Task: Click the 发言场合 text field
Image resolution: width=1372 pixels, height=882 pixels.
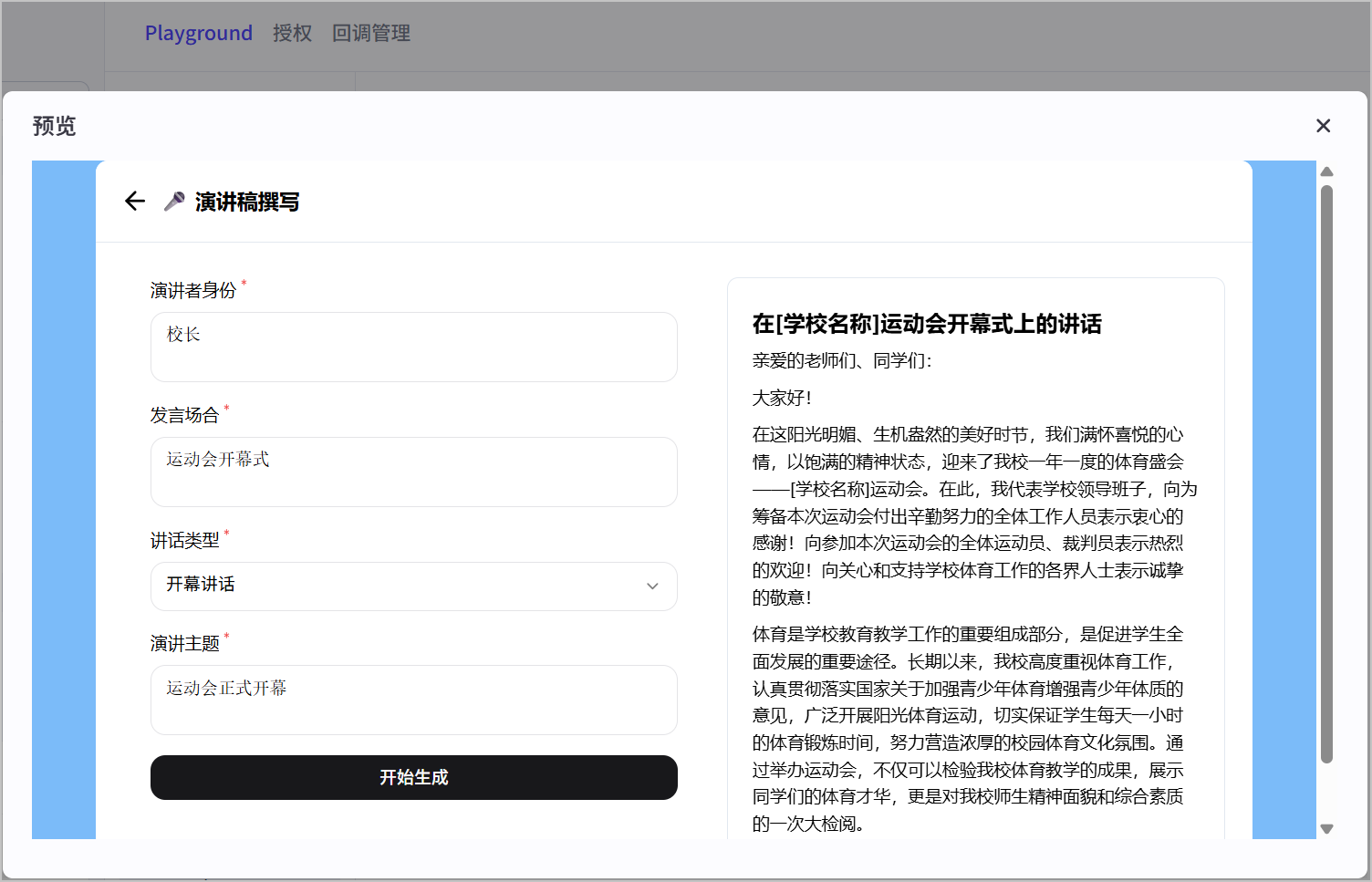Action: [414, 472]
